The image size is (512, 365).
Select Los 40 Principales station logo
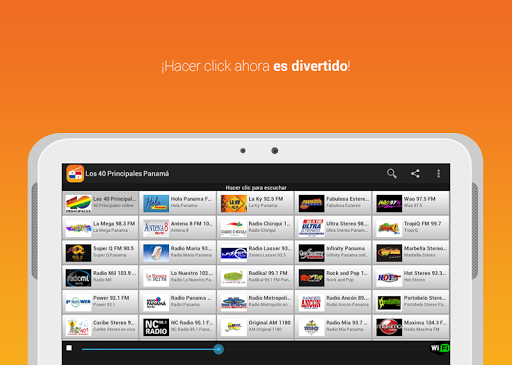[78, 204]
